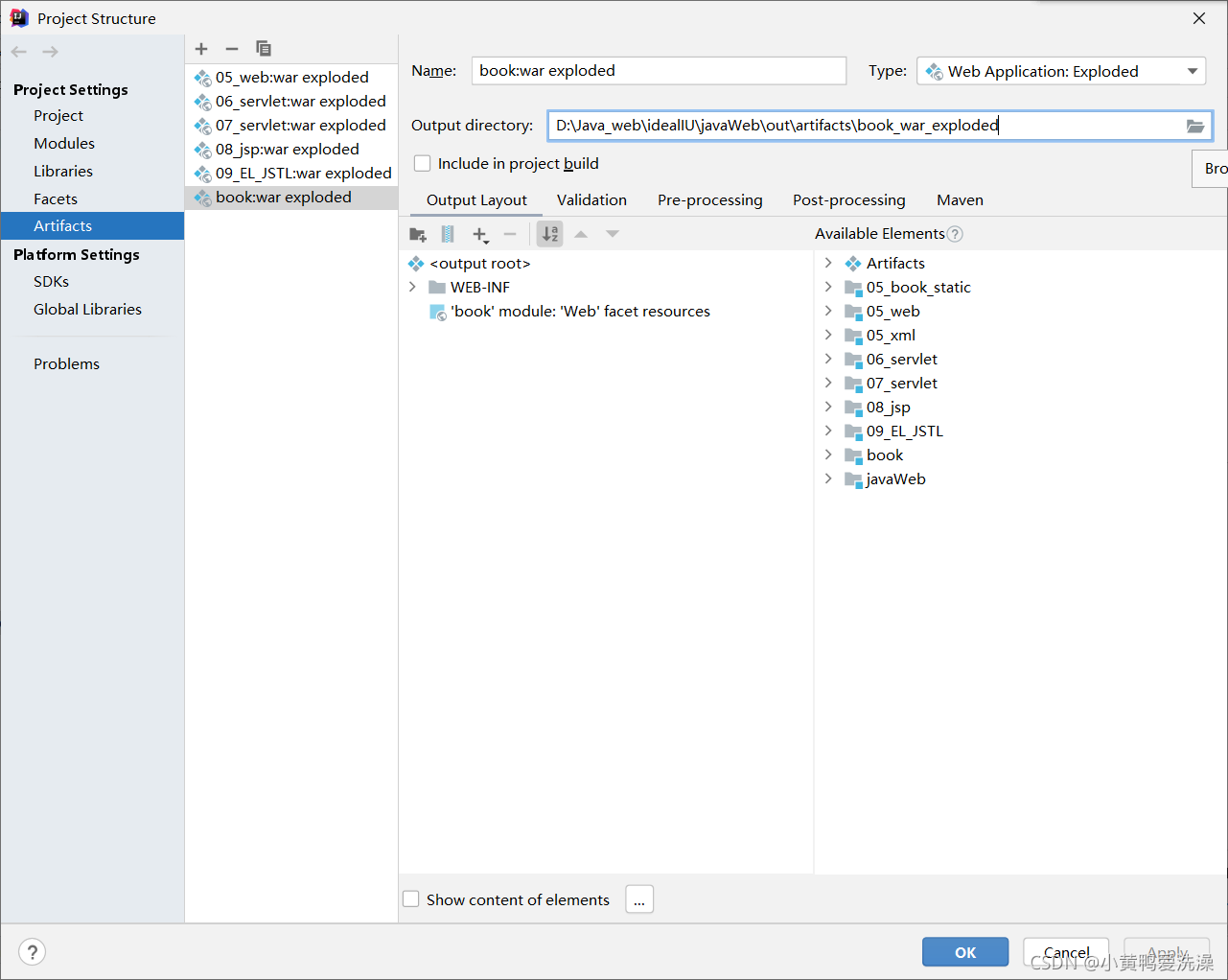Expand the 05_xml module
This screenshot has width=1228, height=980.
click(x=828, y=336)
